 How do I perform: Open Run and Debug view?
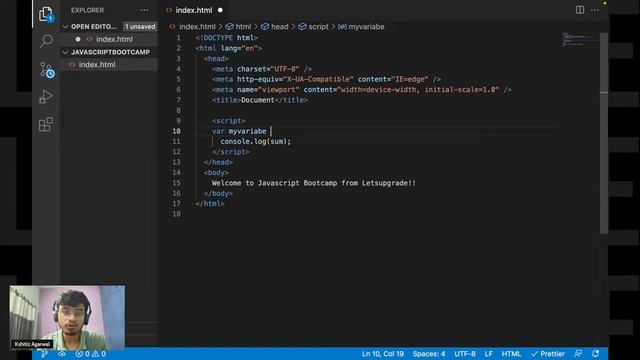46,97
